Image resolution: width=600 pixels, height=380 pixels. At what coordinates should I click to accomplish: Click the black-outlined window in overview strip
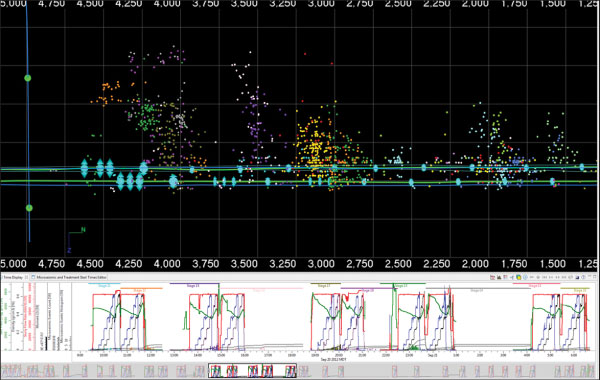[253, 371]
